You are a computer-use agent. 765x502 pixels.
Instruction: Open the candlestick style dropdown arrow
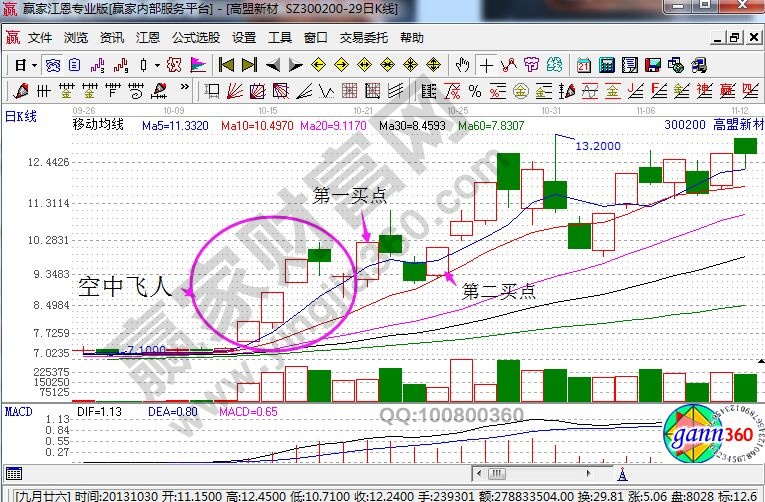tap(157, 65)
